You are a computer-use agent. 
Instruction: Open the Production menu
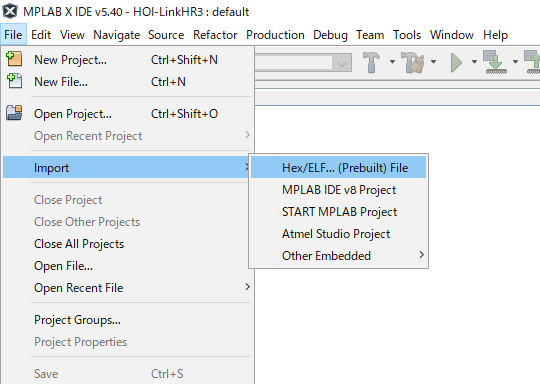(x=275, y=35)
